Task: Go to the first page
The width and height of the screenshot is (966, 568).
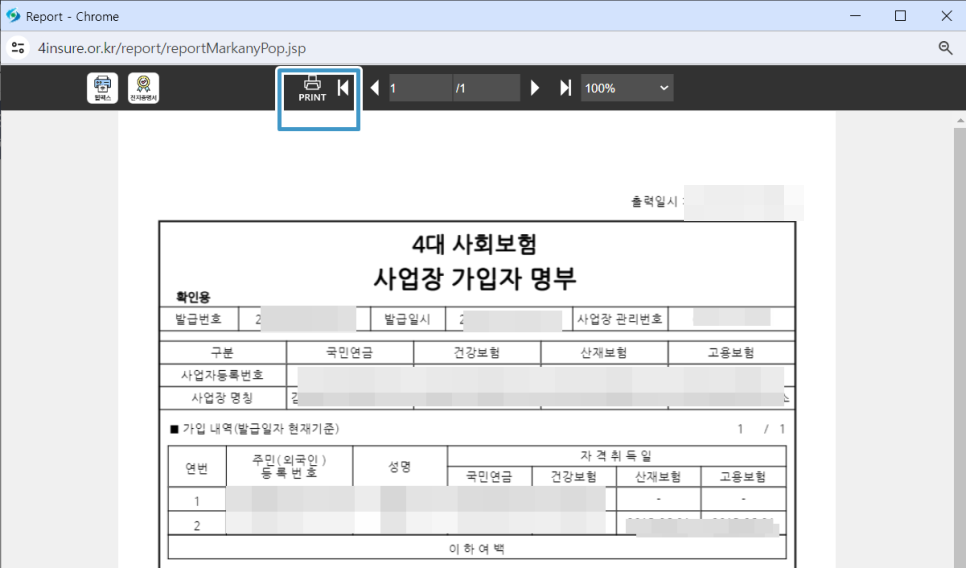Action: coord(343,88)
